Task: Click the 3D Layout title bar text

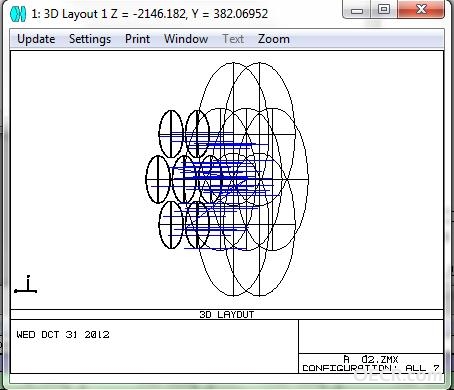Action: pyautogui.click(x=150, y=14)
